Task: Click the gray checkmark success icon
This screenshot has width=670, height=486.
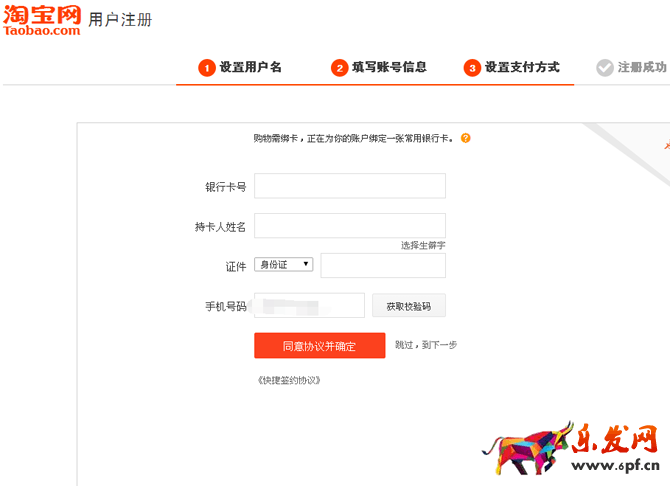Action: [604, 68]
